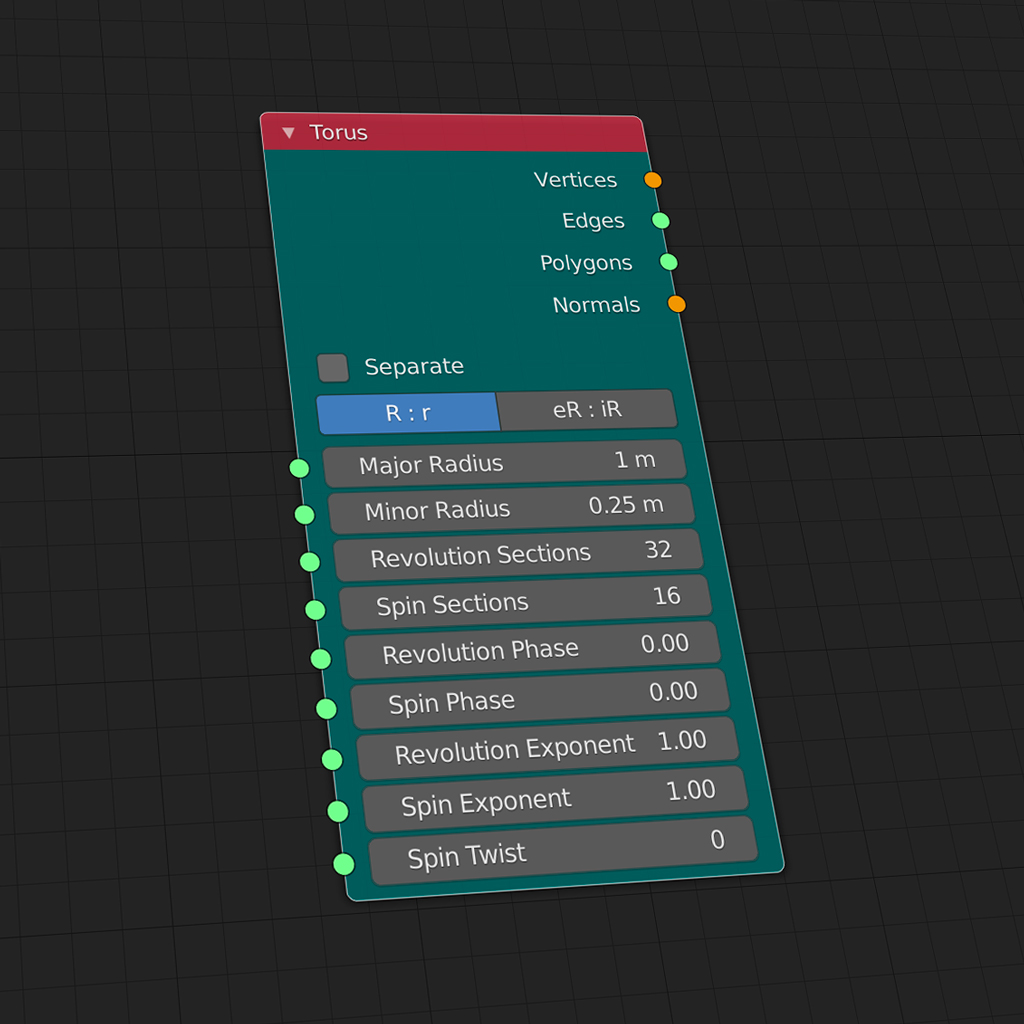Switch to eR : iR mode
1024x1024 pixels.
(x=587, y=409)
